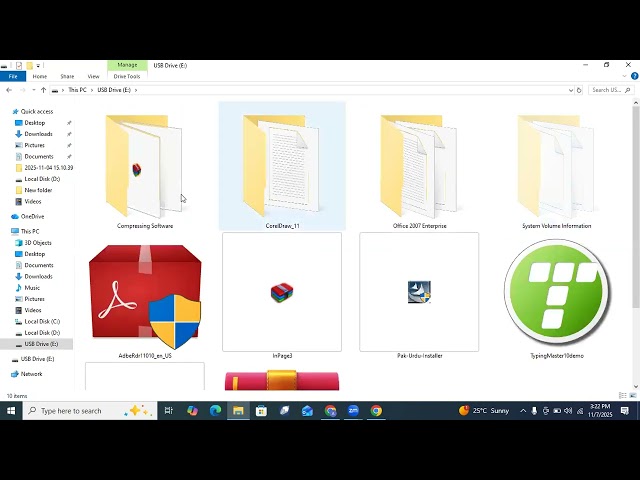Click the This PC breadcrumb
The height and width of the screenshot is (480, 640).
click(x=77, y=90)
